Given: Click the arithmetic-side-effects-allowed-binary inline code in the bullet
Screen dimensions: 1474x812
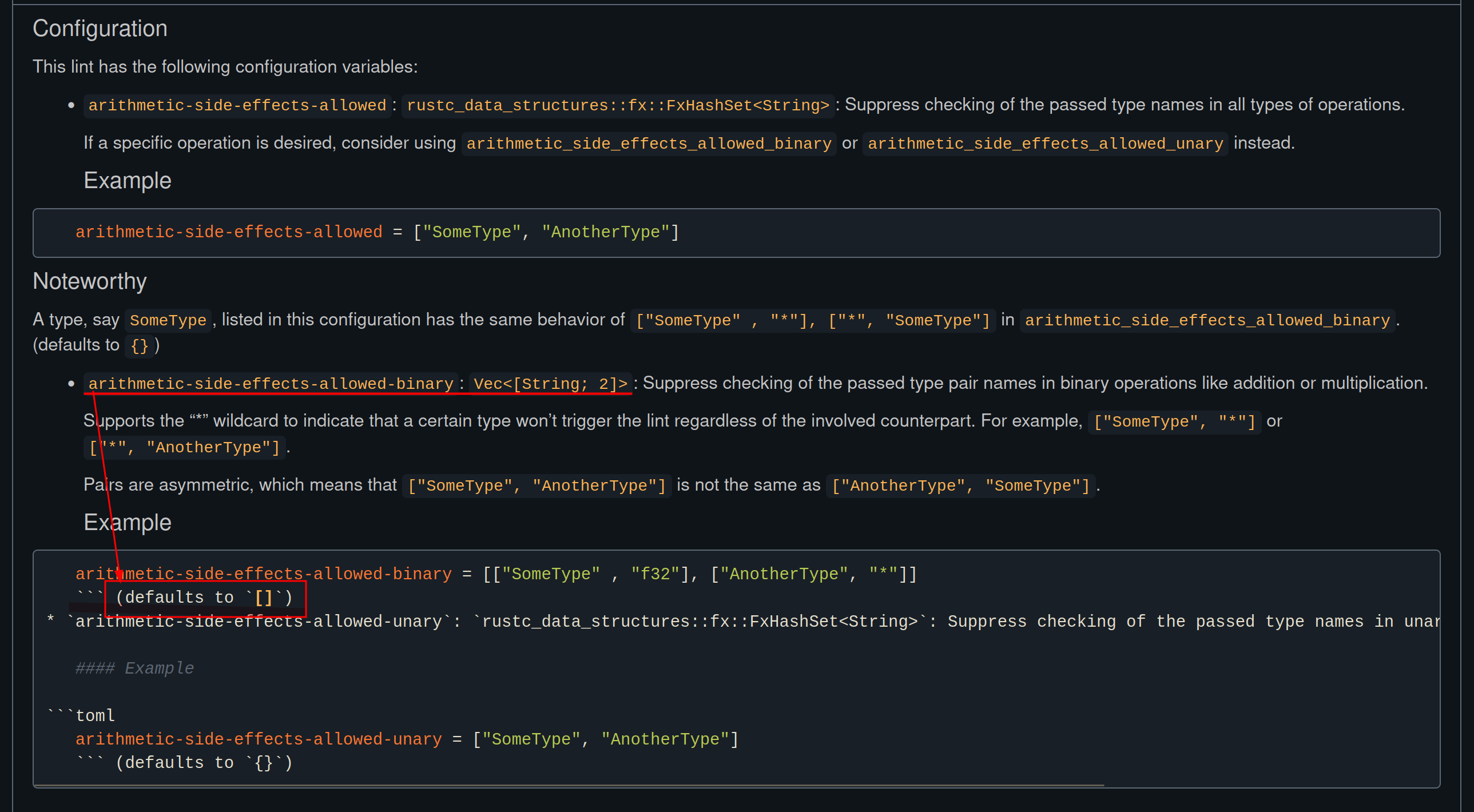Looking at the screenshot, I should point(270,384).
